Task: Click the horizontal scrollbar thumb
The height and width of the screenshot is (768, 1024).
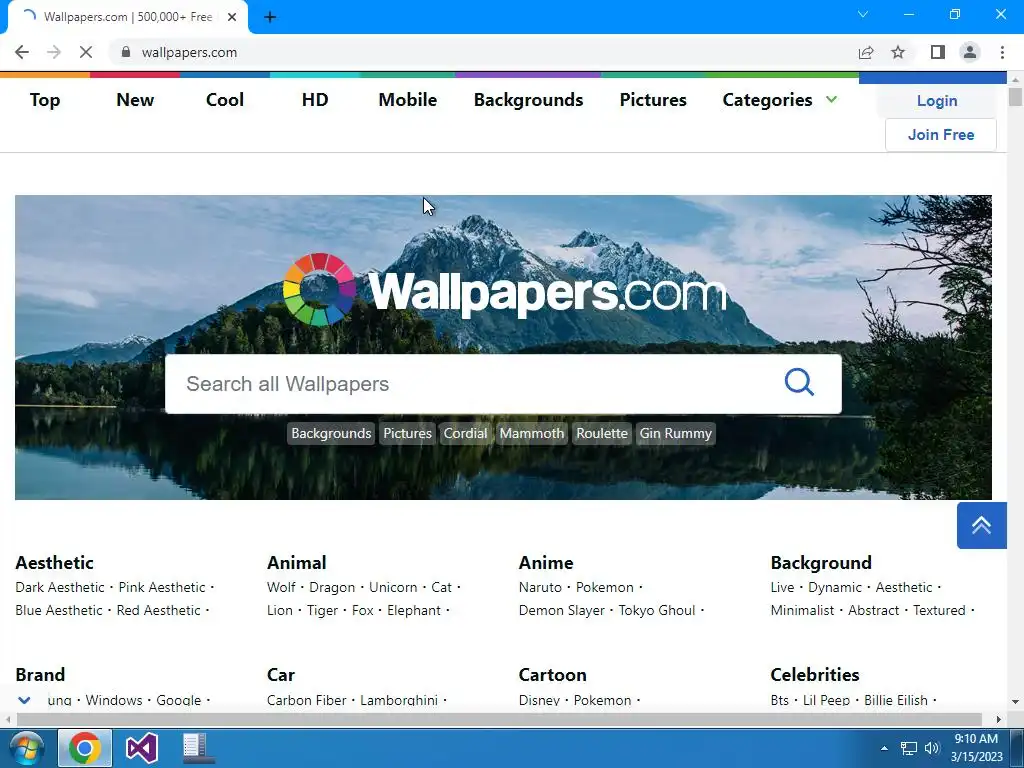Action: coord(500,720)
